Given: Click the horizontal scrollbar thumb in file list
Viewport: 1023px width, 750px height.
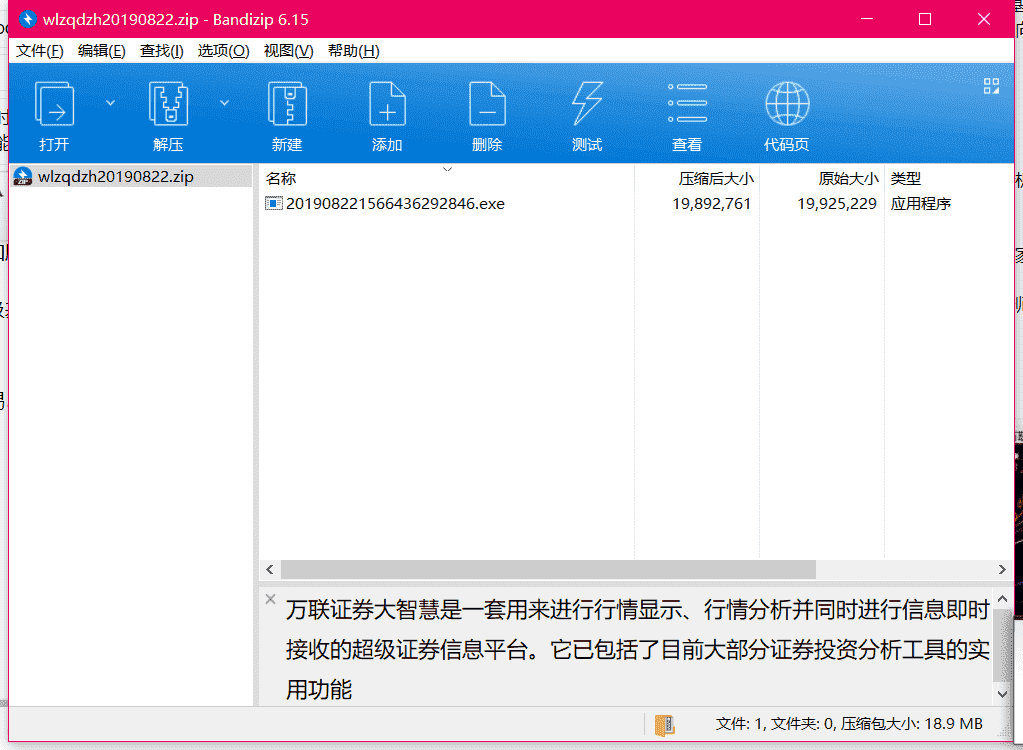Looking at the screenshot, I should click(x=548, y=569).
